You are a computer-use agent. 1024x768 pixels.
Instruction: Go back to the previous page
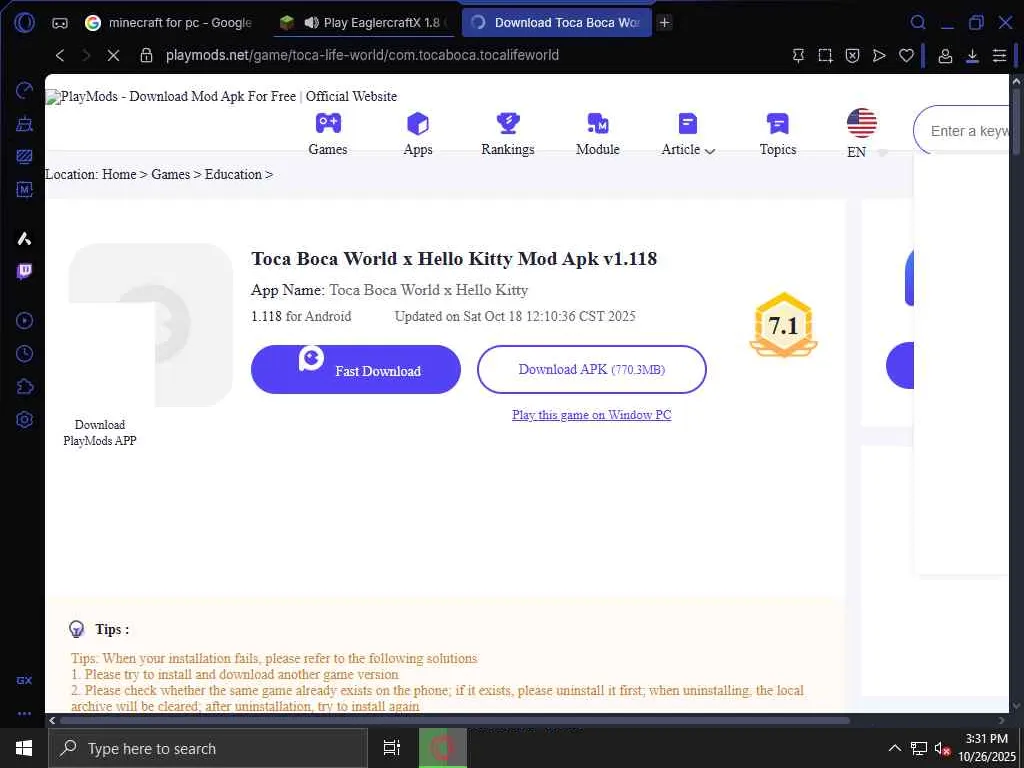point(59,56)
